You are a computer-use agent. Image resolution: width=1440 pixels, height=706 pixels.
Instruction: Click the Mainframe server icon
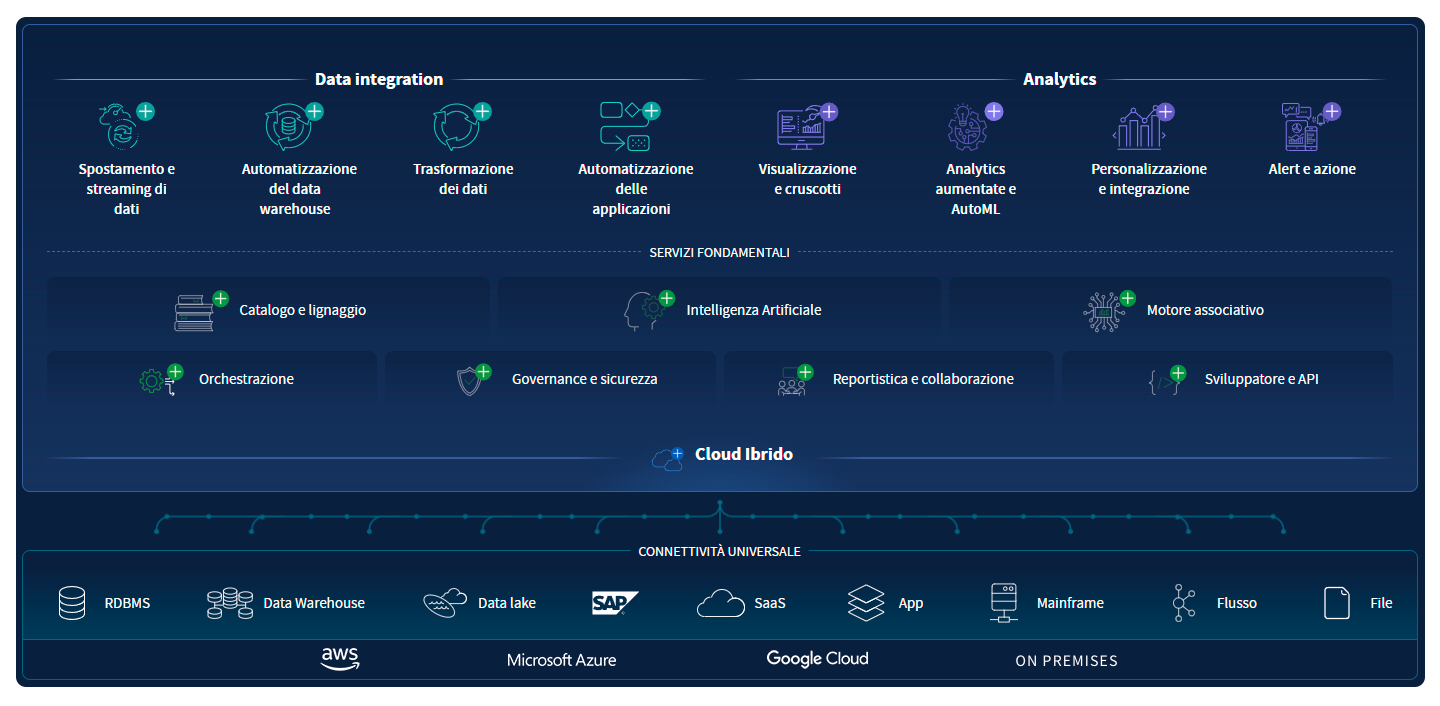tap(1003, 603)
